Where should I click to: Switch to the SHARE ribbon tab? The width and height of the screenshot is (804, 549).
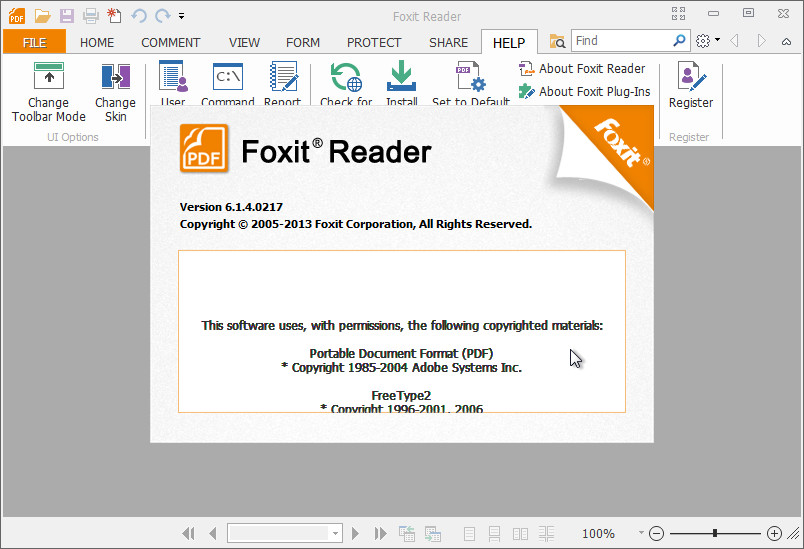[x=448, y=43]
